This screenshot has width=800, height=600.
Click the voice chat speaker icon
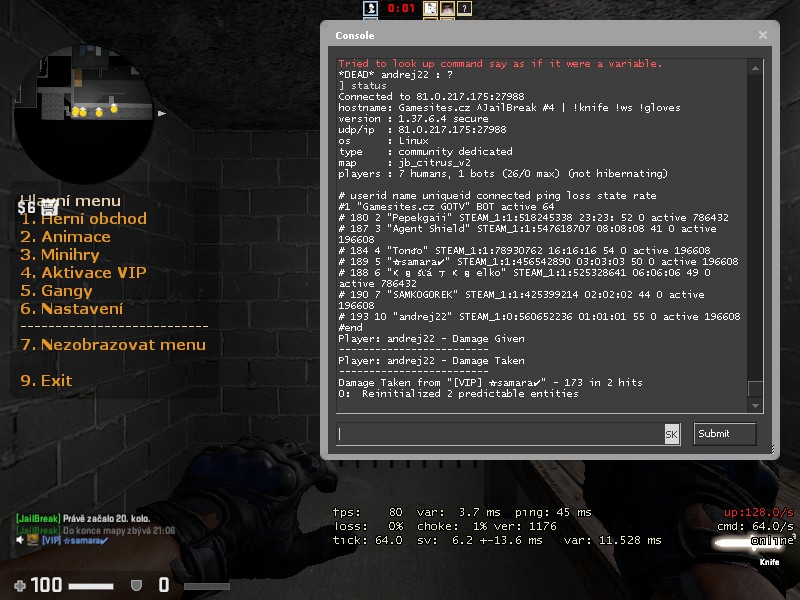pos(21,540)
